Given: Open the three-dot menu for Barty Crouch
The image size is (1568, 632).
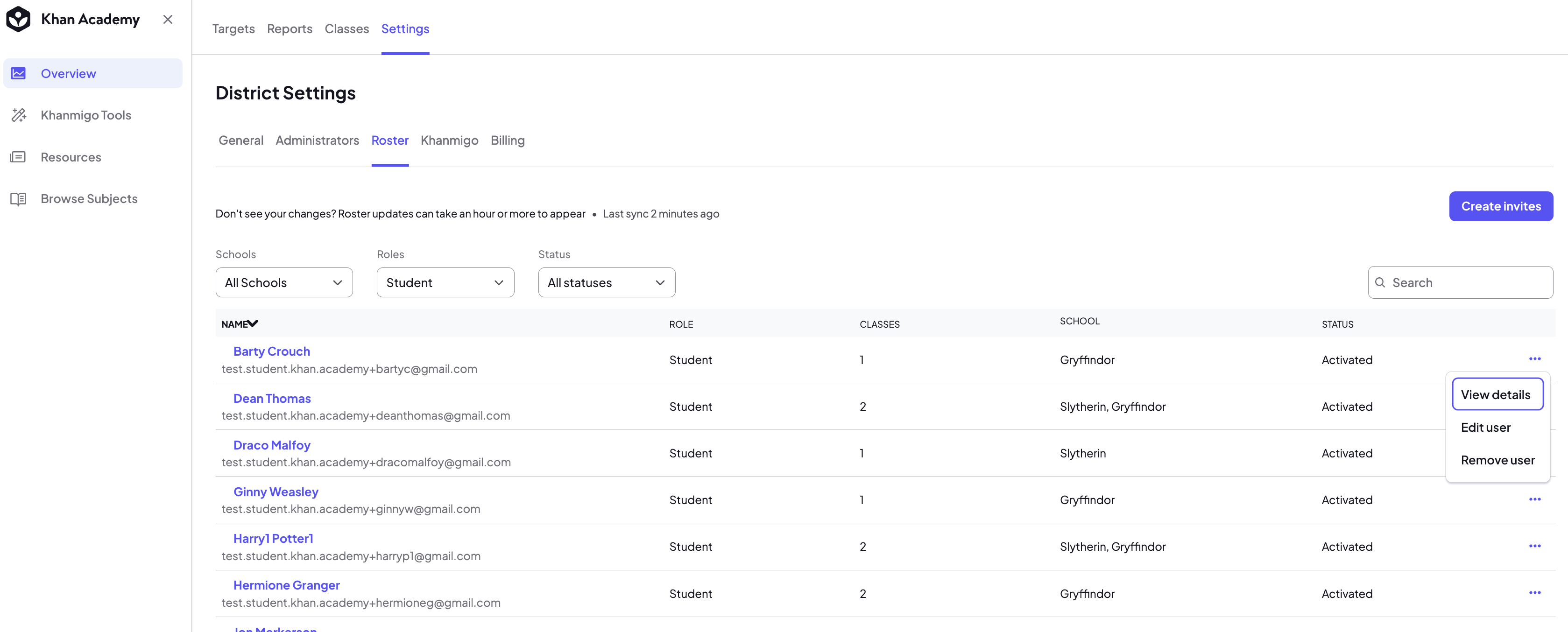Looking at the screenshot, I should tap(1534, 359).
